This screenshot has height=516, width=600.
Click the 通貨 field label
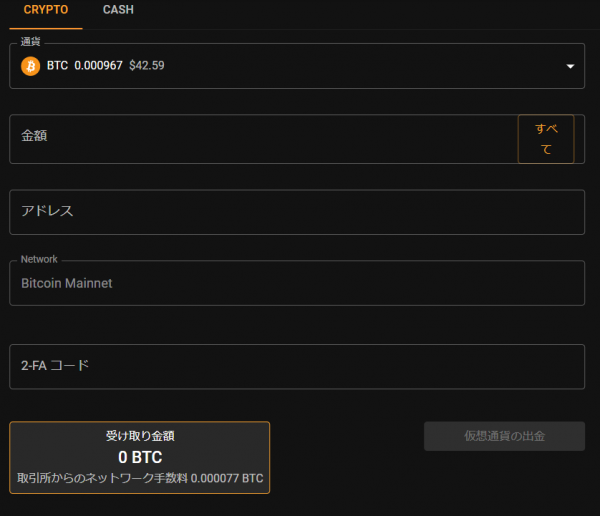coord(30,41)
